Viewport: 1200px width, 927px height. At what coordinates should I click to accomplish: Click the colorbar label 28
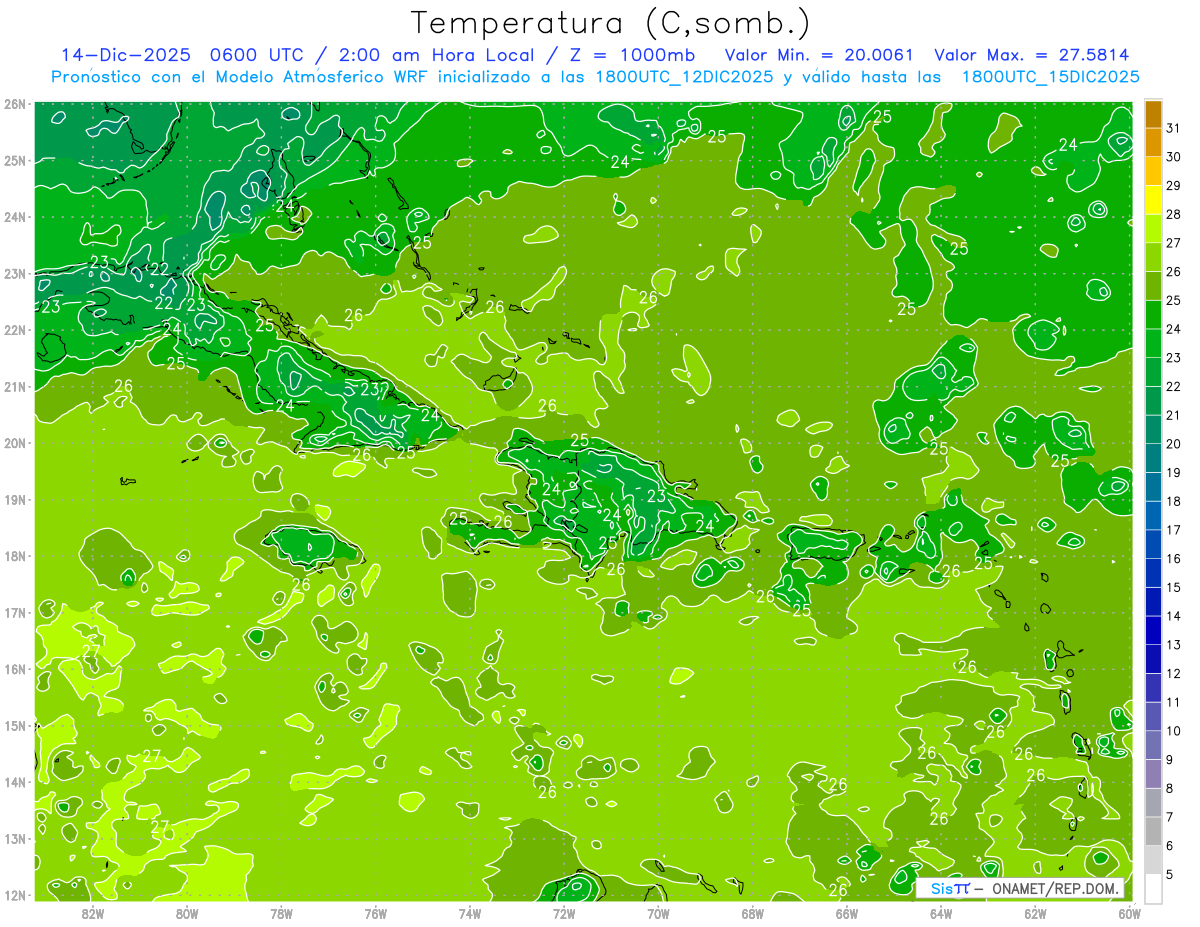[x=1174, y=214]
